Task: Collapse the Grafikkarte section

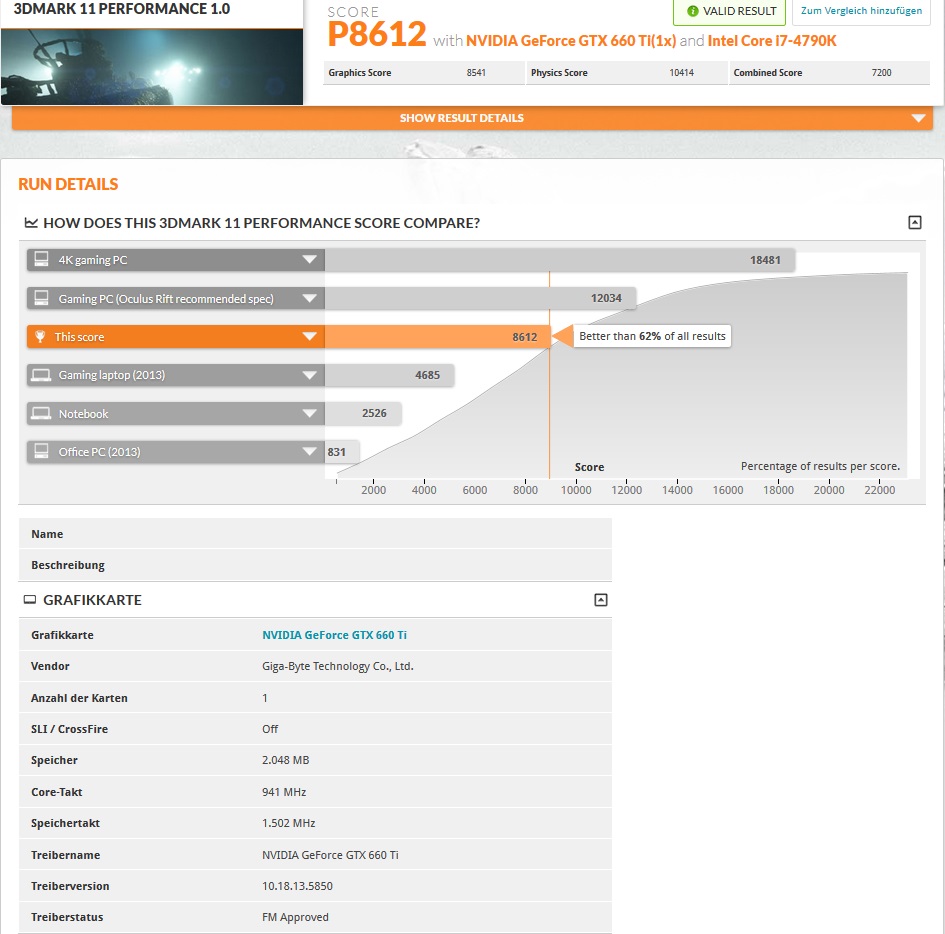Action: (601, 600)
